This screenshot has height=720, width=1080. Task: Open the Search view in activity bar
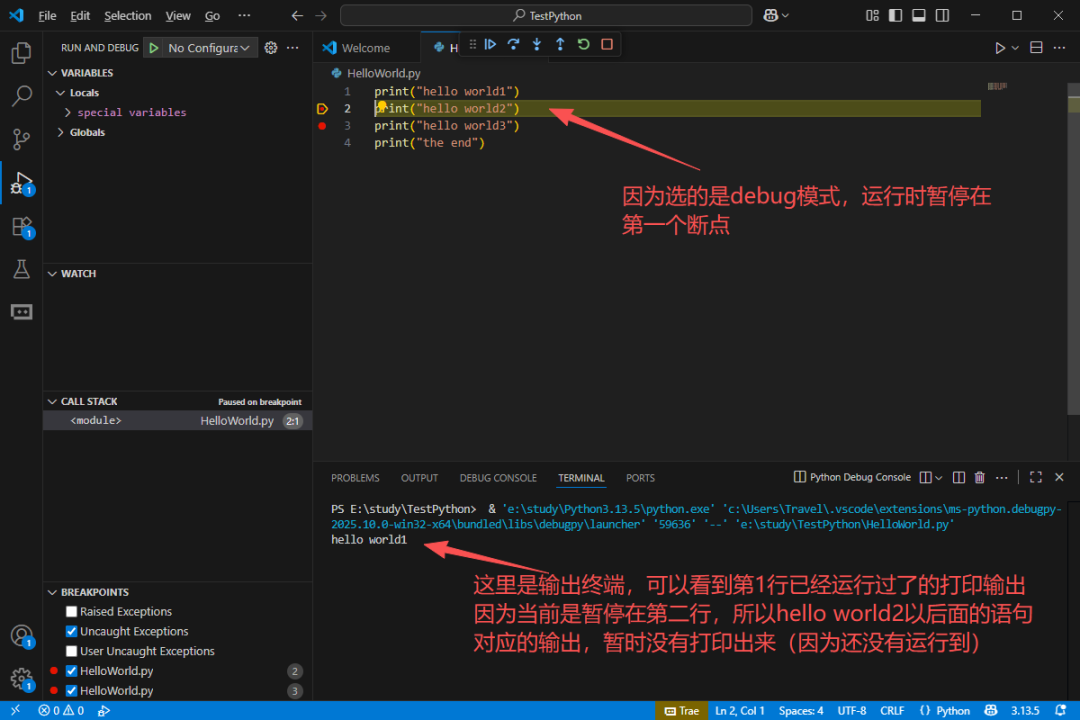(21, 96)
